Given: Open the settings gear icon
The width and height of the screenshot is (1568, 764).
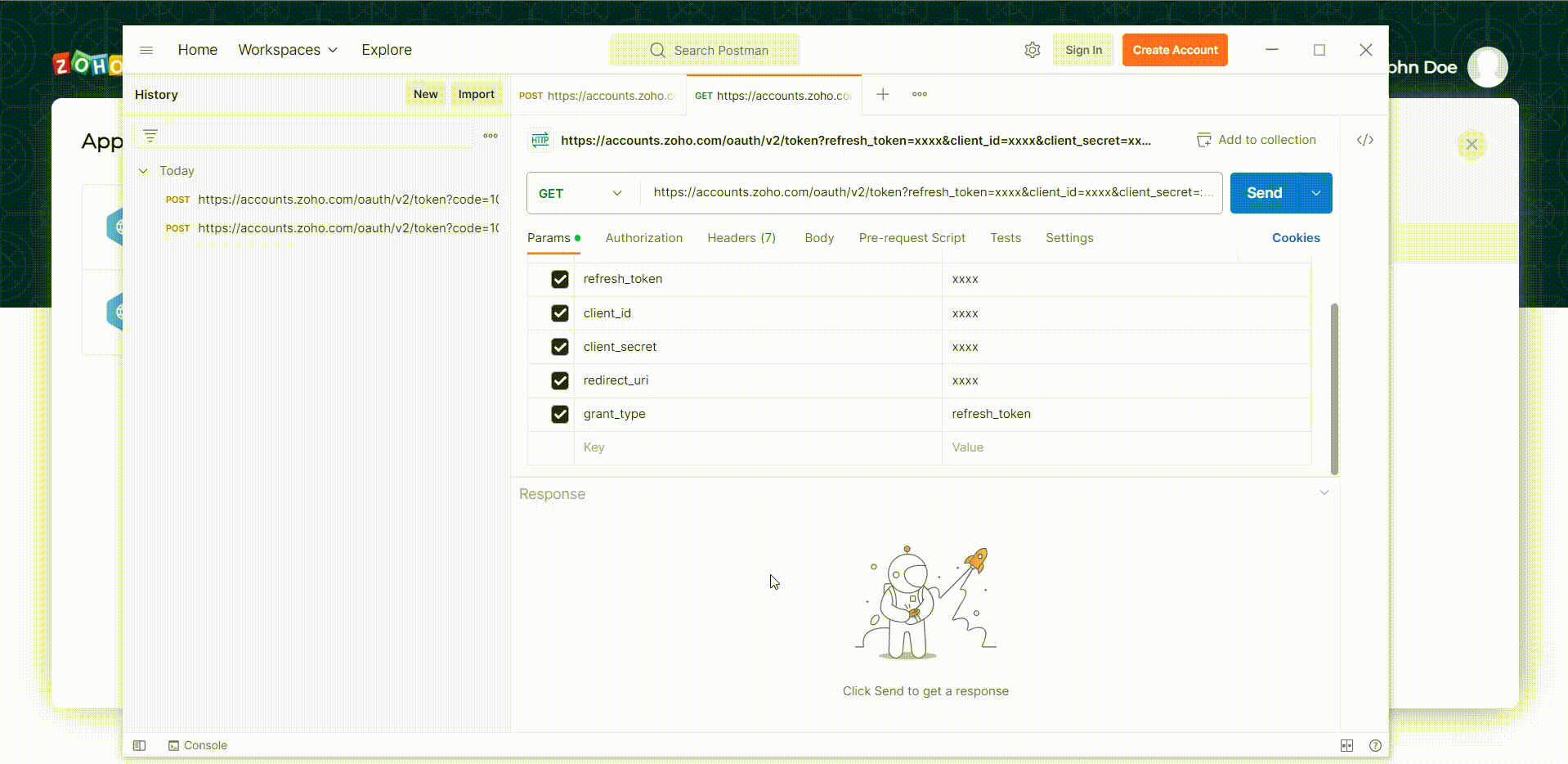Looking at the screenshot, I should pyautogui.click(x=1033, y=50).
